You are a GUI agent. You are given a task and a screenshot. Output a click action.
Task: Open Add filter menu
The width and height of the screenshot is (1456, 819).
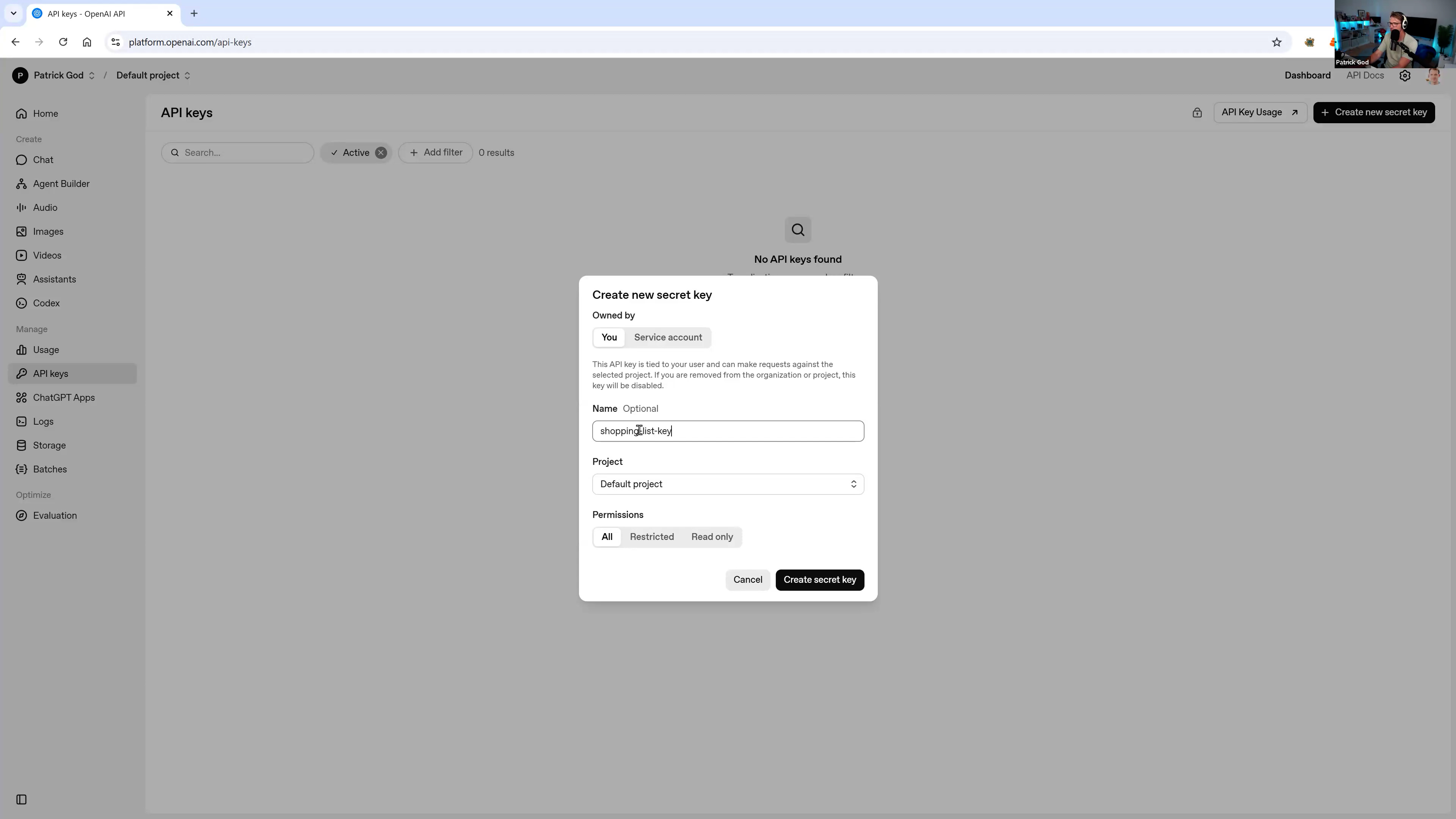click(436, 152)
